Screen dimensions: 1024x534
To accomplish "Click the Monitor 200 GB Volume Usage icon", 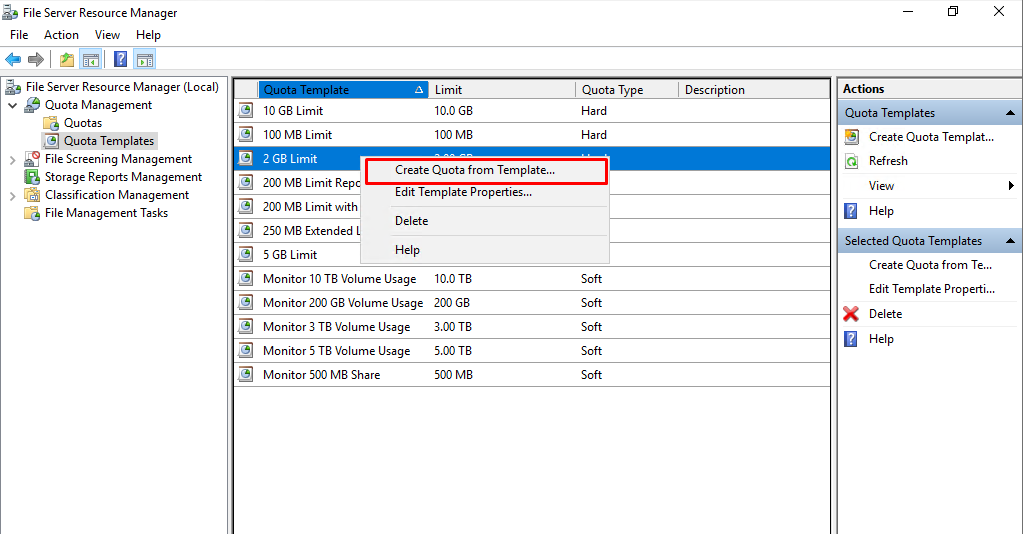I will coord(246,302).
